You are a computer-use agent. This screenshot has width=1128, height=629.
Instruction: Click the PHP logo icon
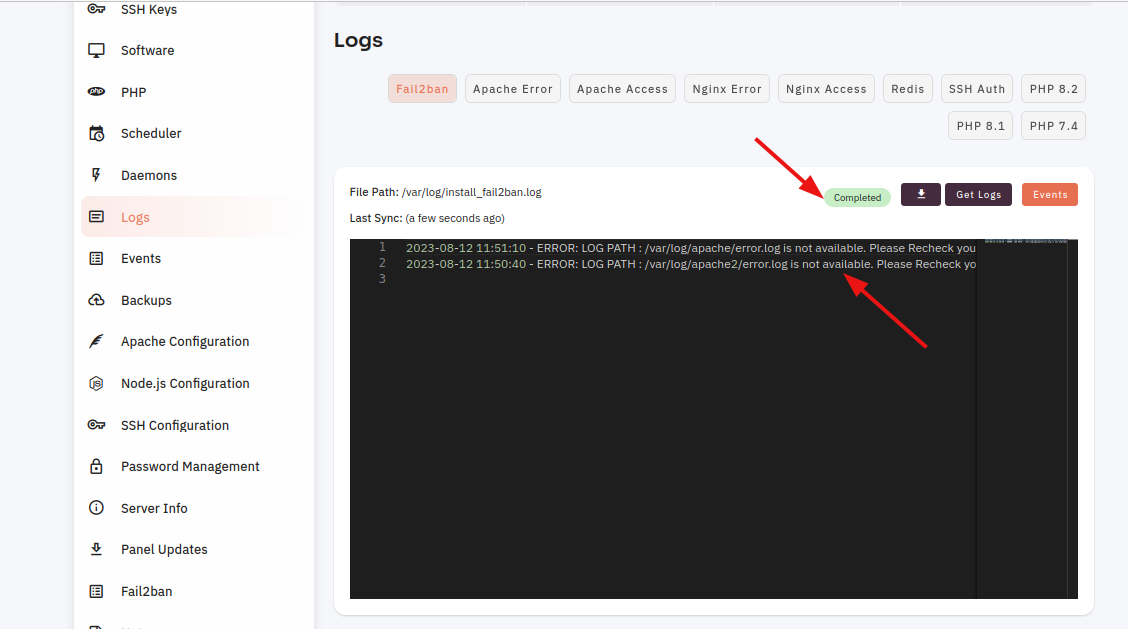pos(96,91)
